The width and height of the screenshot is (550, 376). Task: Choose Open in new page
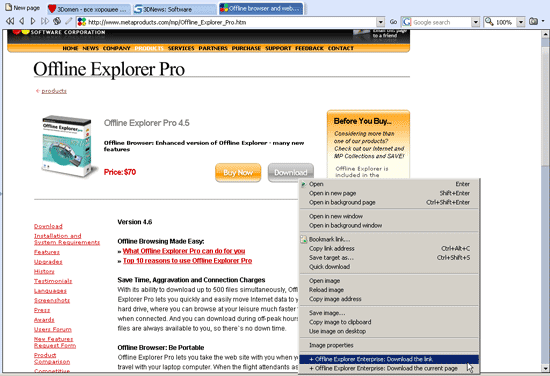tap(389, 193)
